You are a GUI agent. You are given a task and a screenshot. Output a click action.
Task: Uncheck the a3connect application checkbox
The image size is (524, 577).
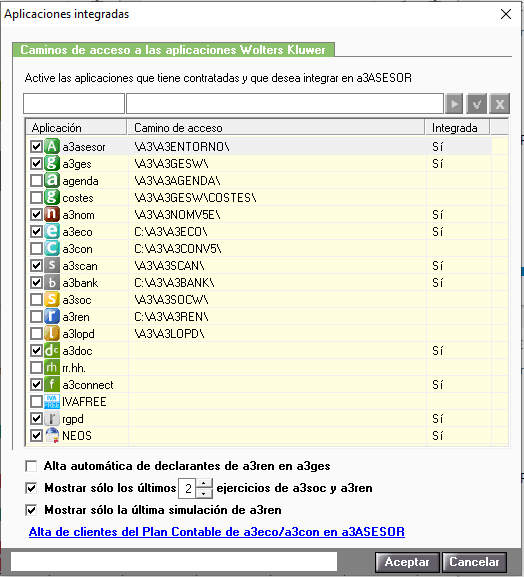(x=36, y=384)
